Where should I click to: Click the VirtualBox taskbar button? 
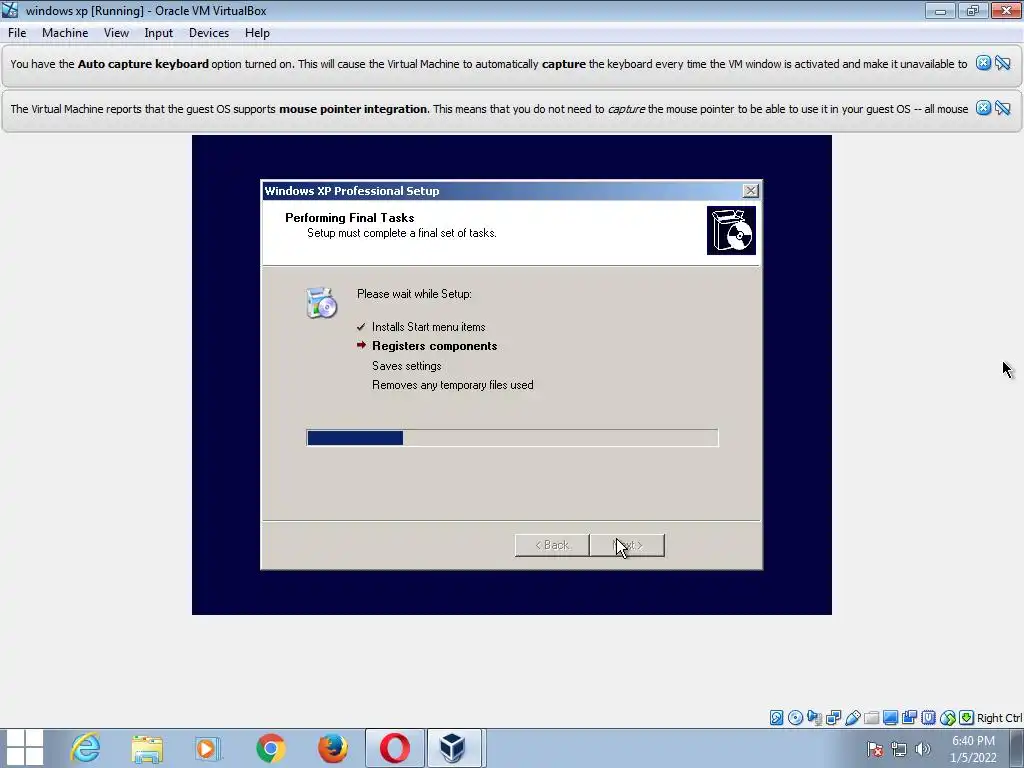(x=455, y=748)
